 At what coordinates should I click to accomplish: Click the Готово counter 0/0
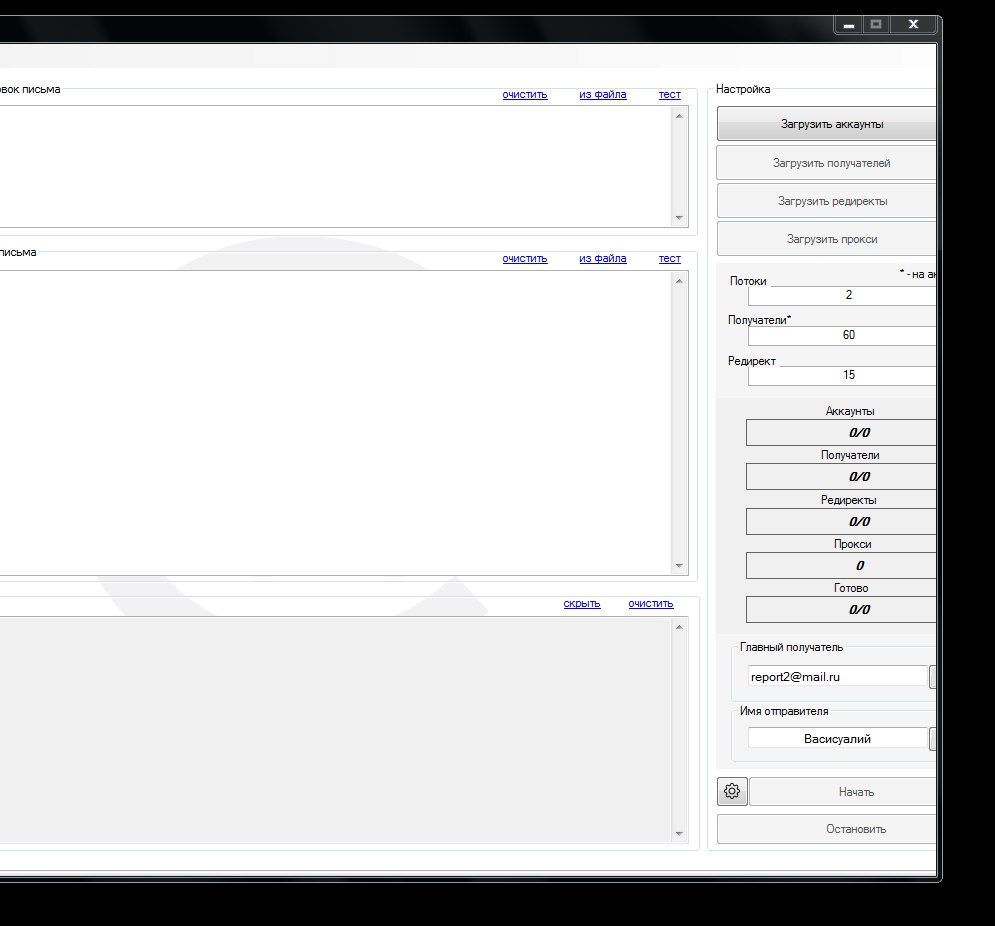point(841,609)
